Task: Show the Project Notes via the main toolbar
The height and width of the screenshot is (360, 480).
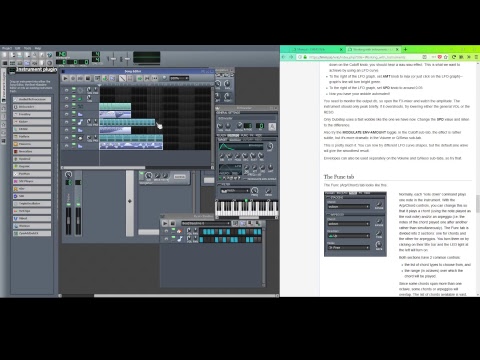Action: (x=42, y=63)
